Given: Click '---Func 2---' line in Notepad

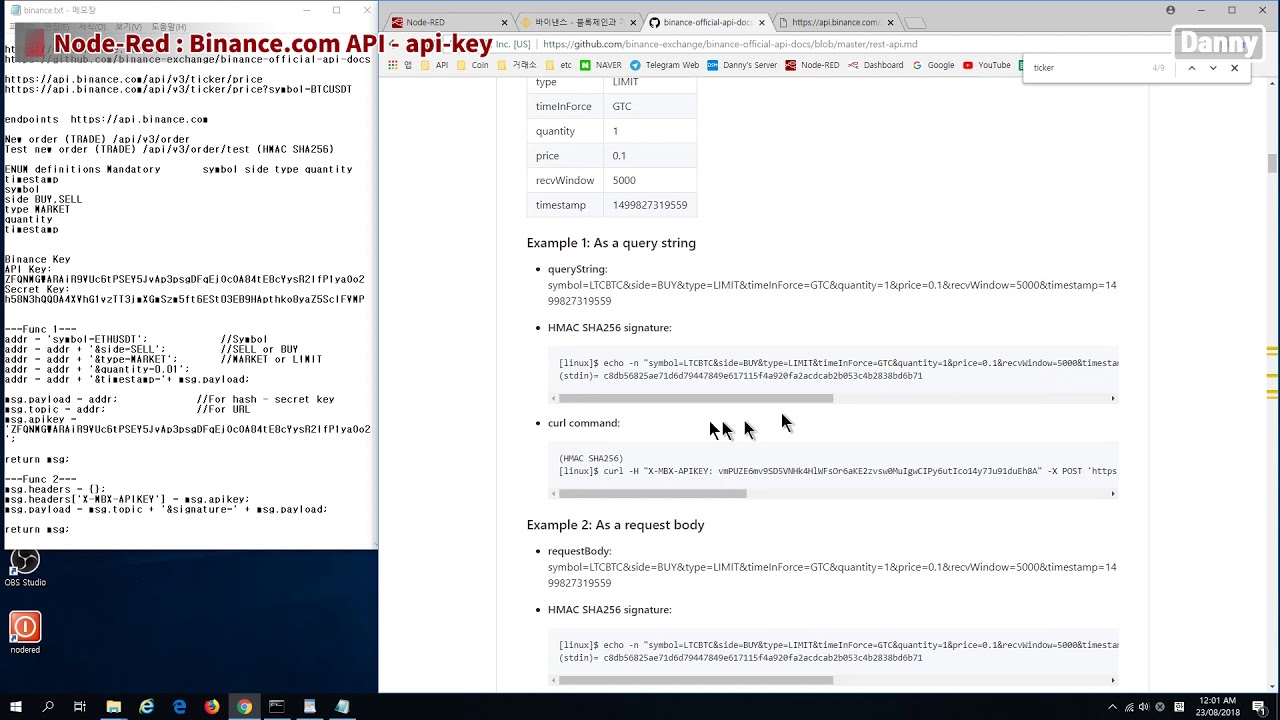Looking at the screenshot, I should point(41,479).
